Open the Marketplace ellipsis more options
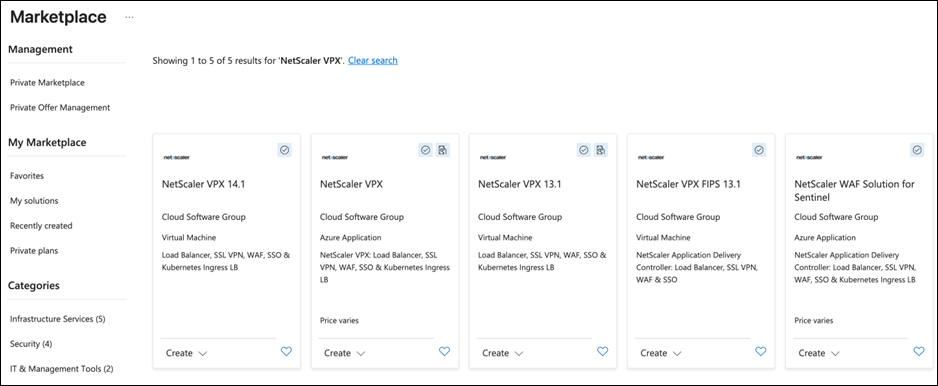Image resolution: width=938 pixels, height=386 pixels. tap(129, 17)
